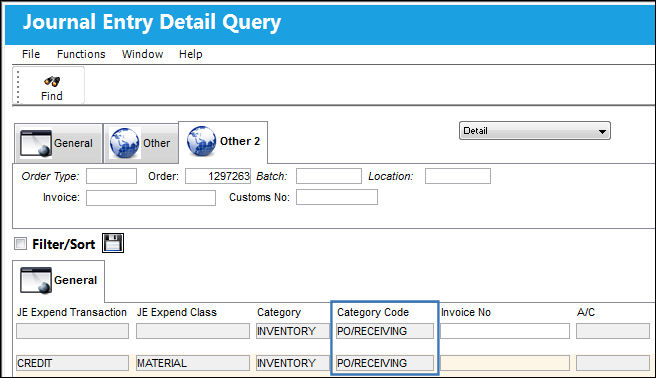Click the Find binoculars icon
The image size is (656, 378).
[x=52, y=81]
